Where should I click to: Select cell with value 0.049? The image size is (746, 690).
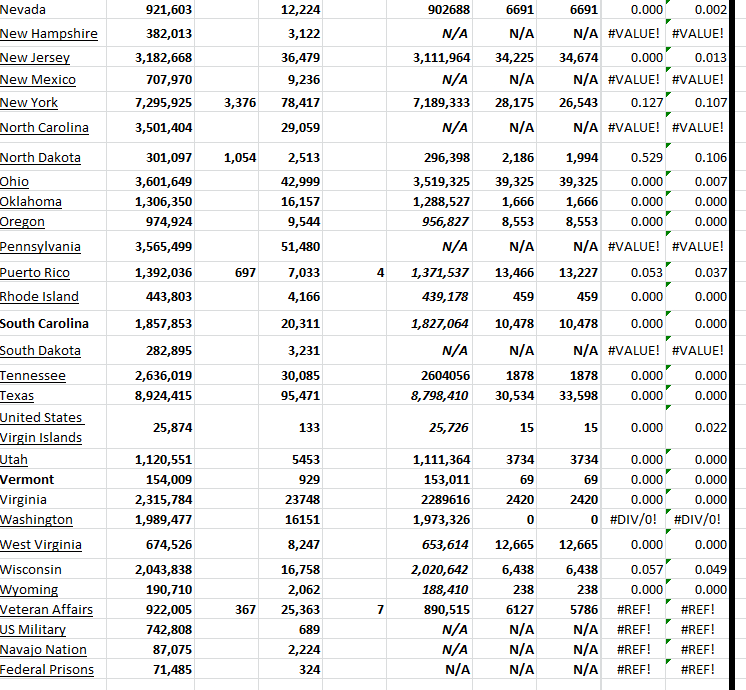[x=697, y=569]
